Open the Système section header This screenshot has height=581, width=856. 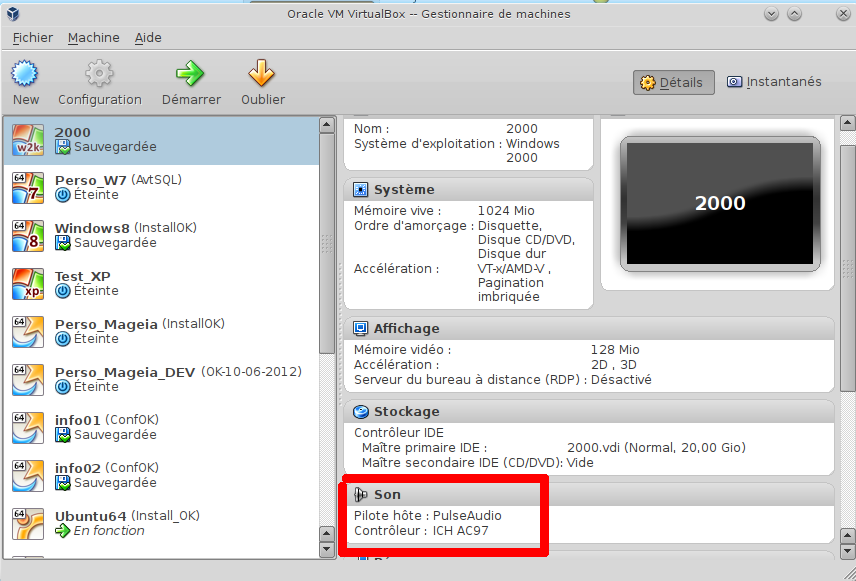[469, 189]
